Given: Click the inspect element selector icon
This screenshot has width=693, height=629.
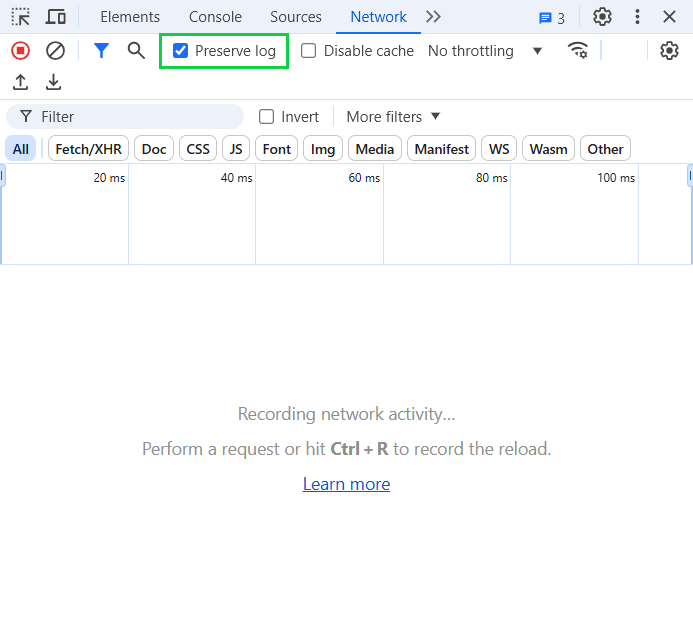Looking at the screenshot, I should (x=20, y=17).
